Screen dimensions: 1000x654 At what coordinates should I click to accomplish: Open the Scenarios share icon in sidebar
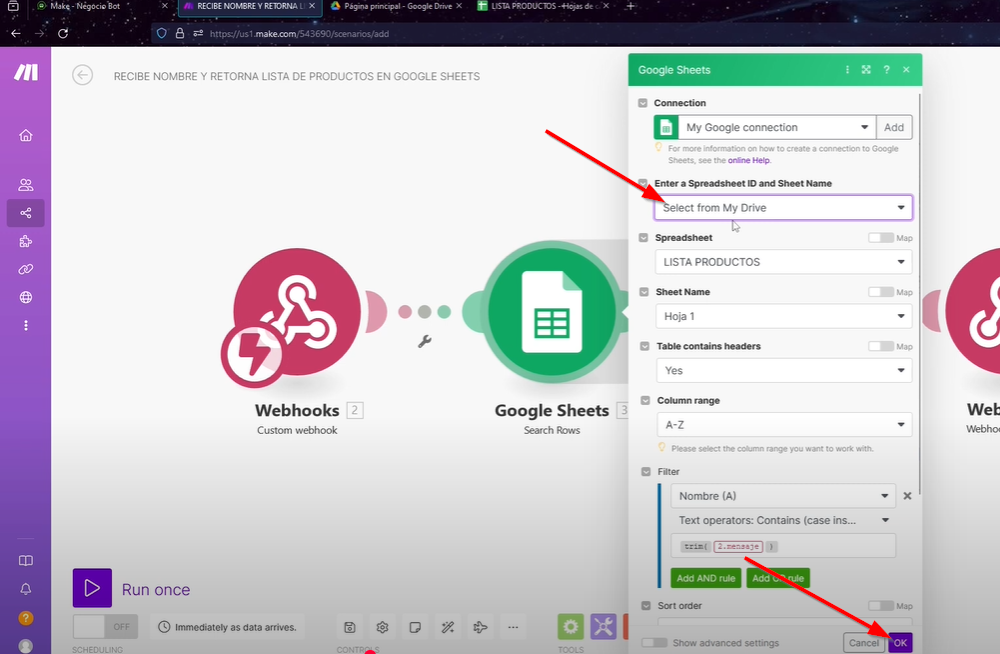click(x=26, y=213)
